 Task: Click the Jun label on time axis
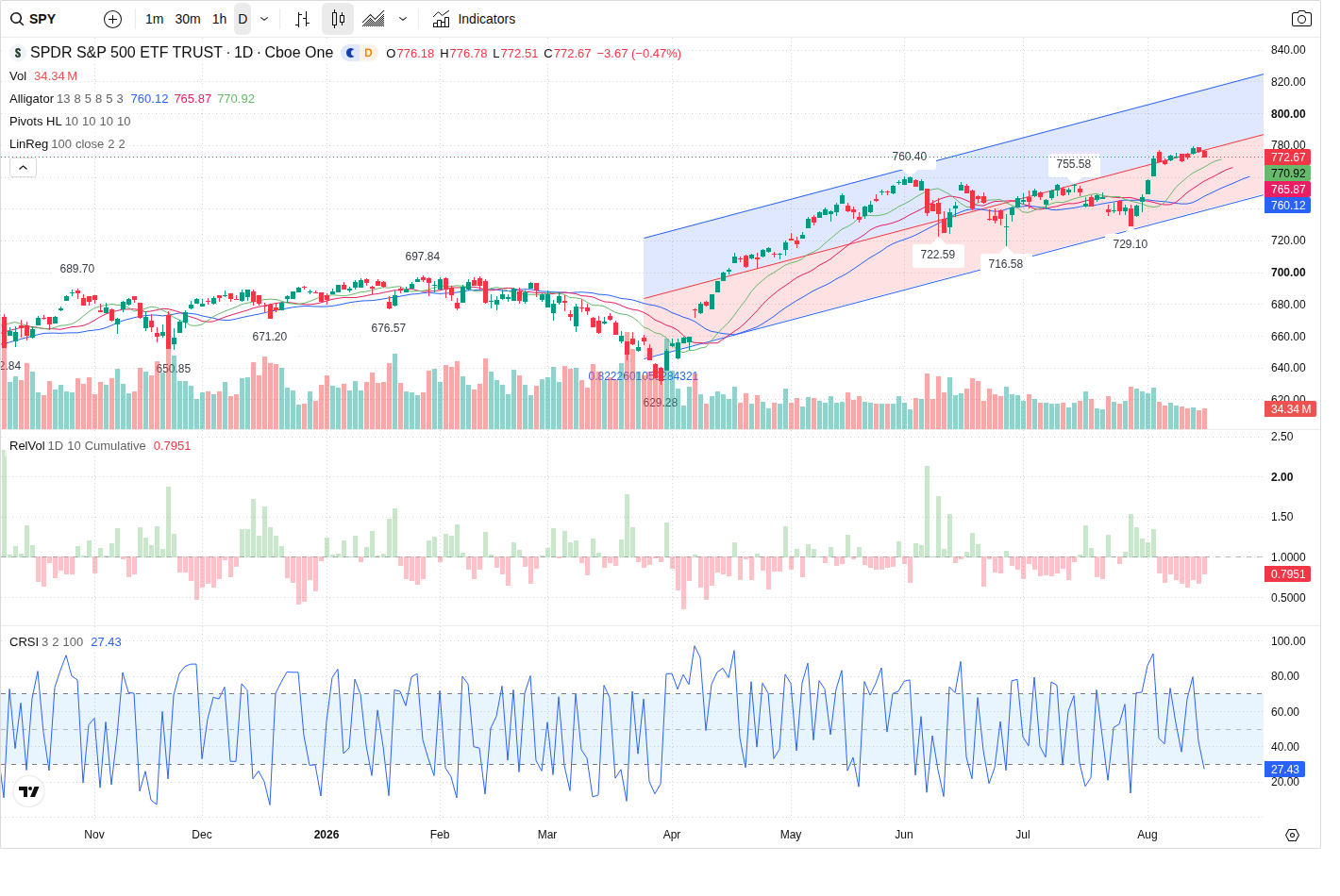click(x=904, y=835)
